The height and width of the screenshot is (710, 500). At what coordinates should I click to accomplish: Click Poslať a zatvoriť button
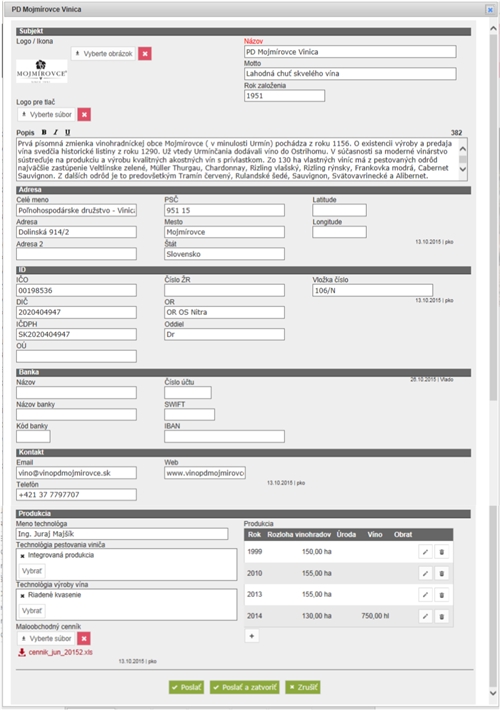[x=245, y=687]
